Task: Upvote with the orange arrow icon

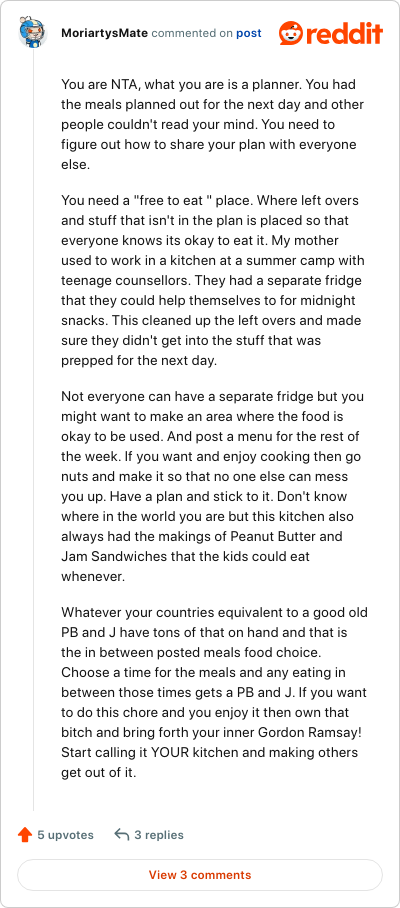Action: pos(25,835)
